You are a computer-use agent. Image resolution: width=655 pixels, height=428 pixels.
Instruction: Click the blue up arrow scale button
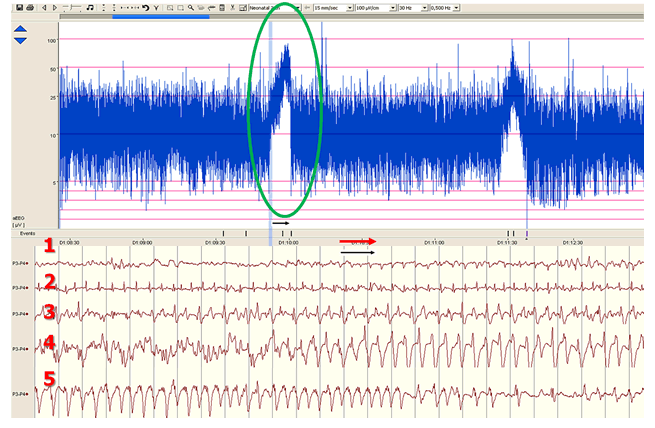(21, 30)
